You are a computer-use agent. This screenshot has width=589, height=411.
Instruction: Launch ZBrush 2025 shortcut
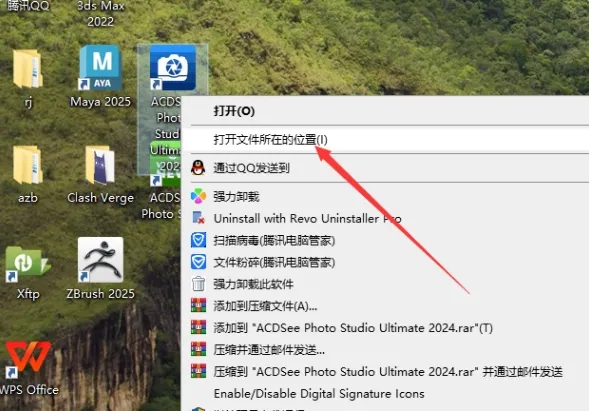100,260
